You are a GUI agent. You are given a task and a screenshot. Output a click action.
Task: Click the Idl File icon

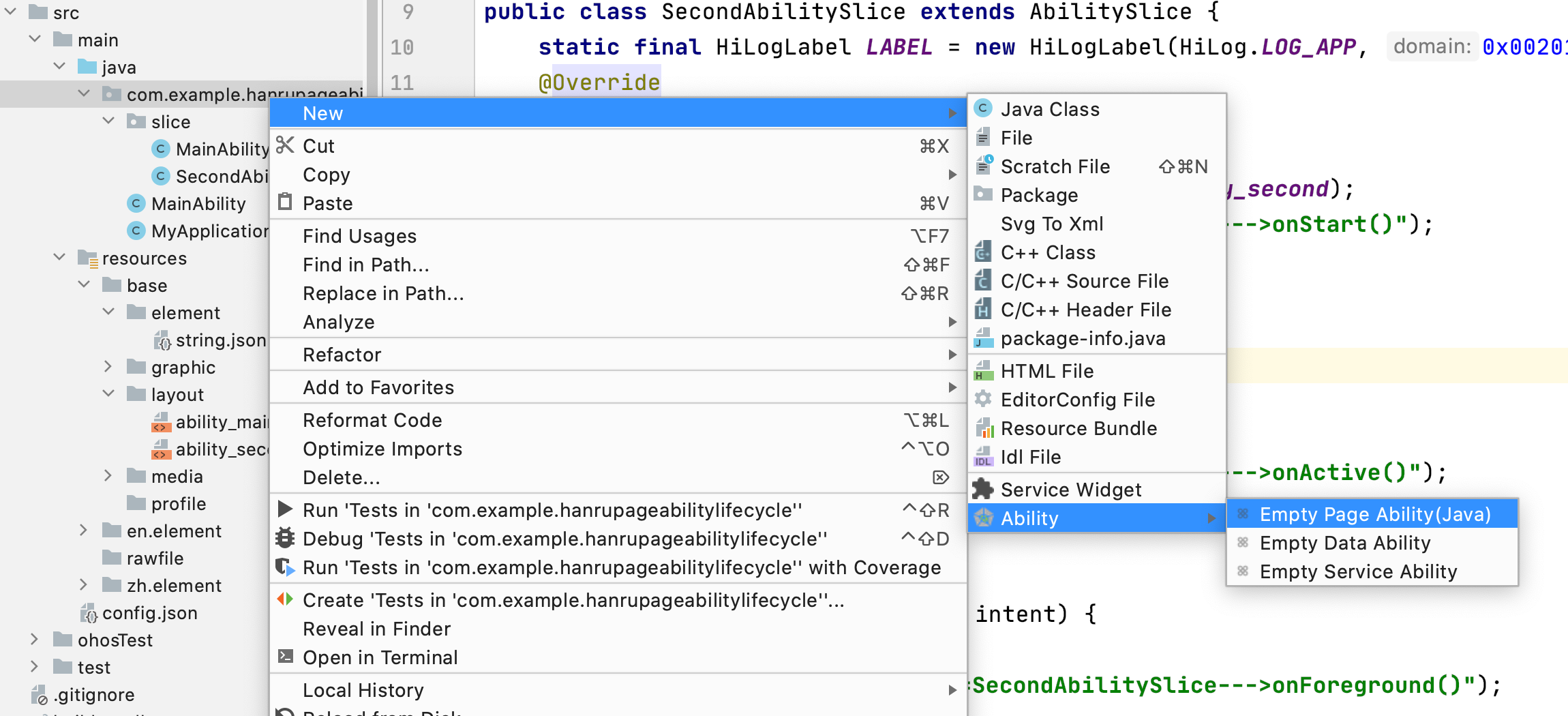983,457
